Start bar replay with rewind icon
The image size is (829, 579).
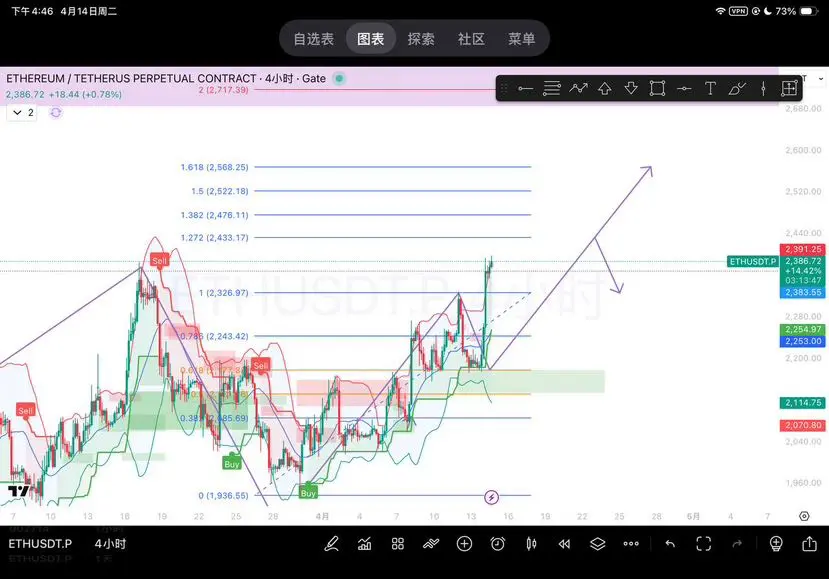click(564, 544)
